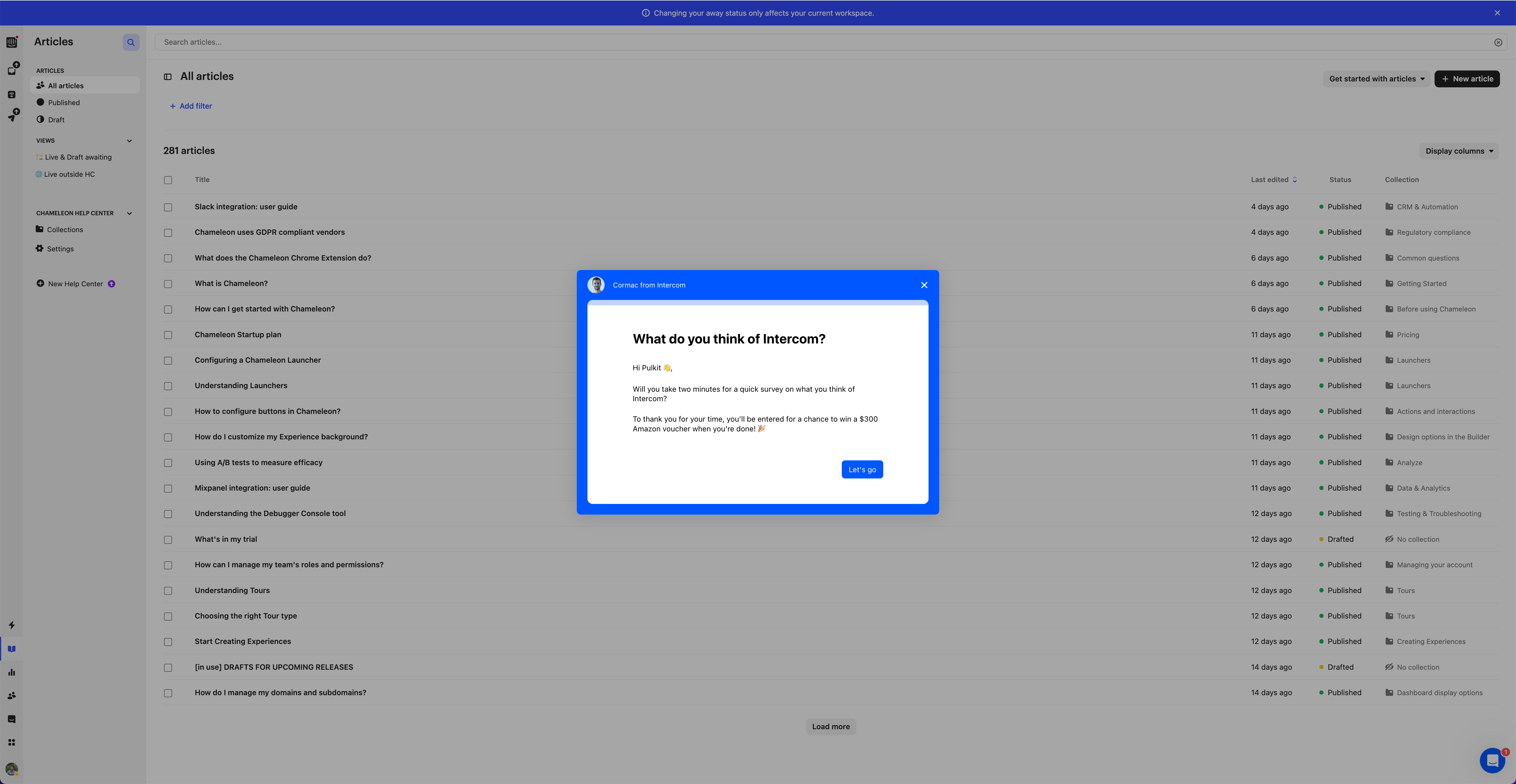
Task: Click Cormac's avatar in the popup
Action: 595,285
